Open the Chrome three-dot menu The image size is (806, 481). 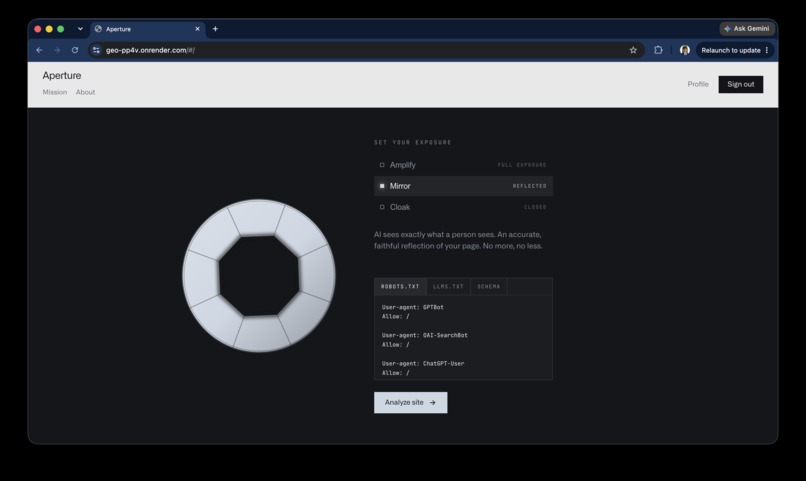pyautogui.click(x=767, y=50)
